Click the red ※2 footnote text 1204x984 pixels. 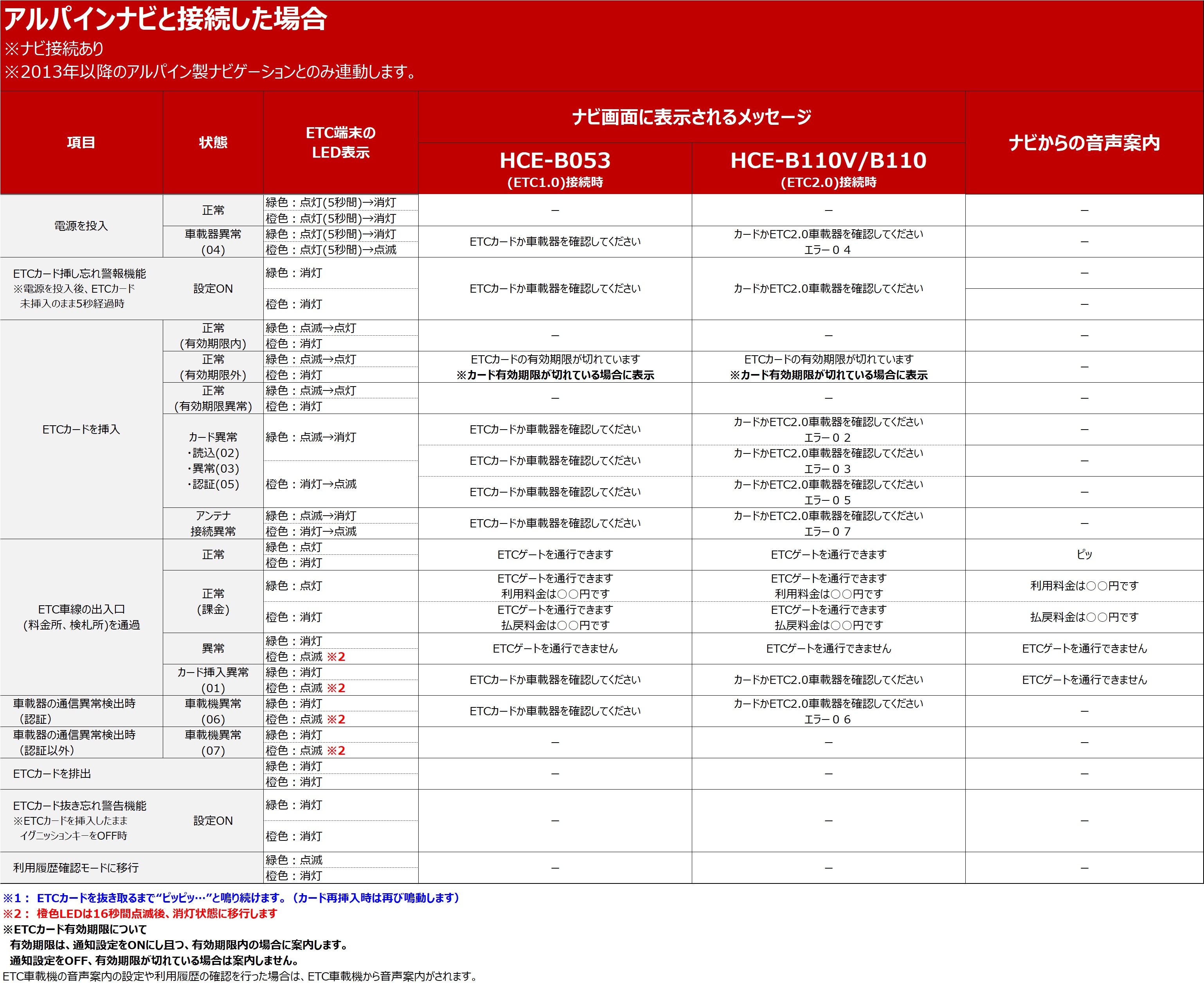tap(140, 914)
